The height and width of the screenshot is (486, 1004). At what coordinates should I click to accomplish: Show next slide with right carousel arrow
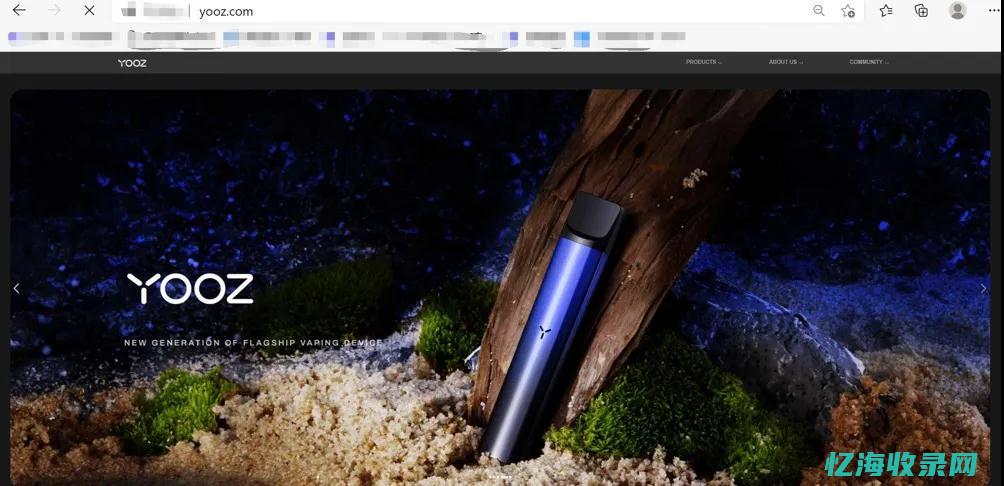984,288
